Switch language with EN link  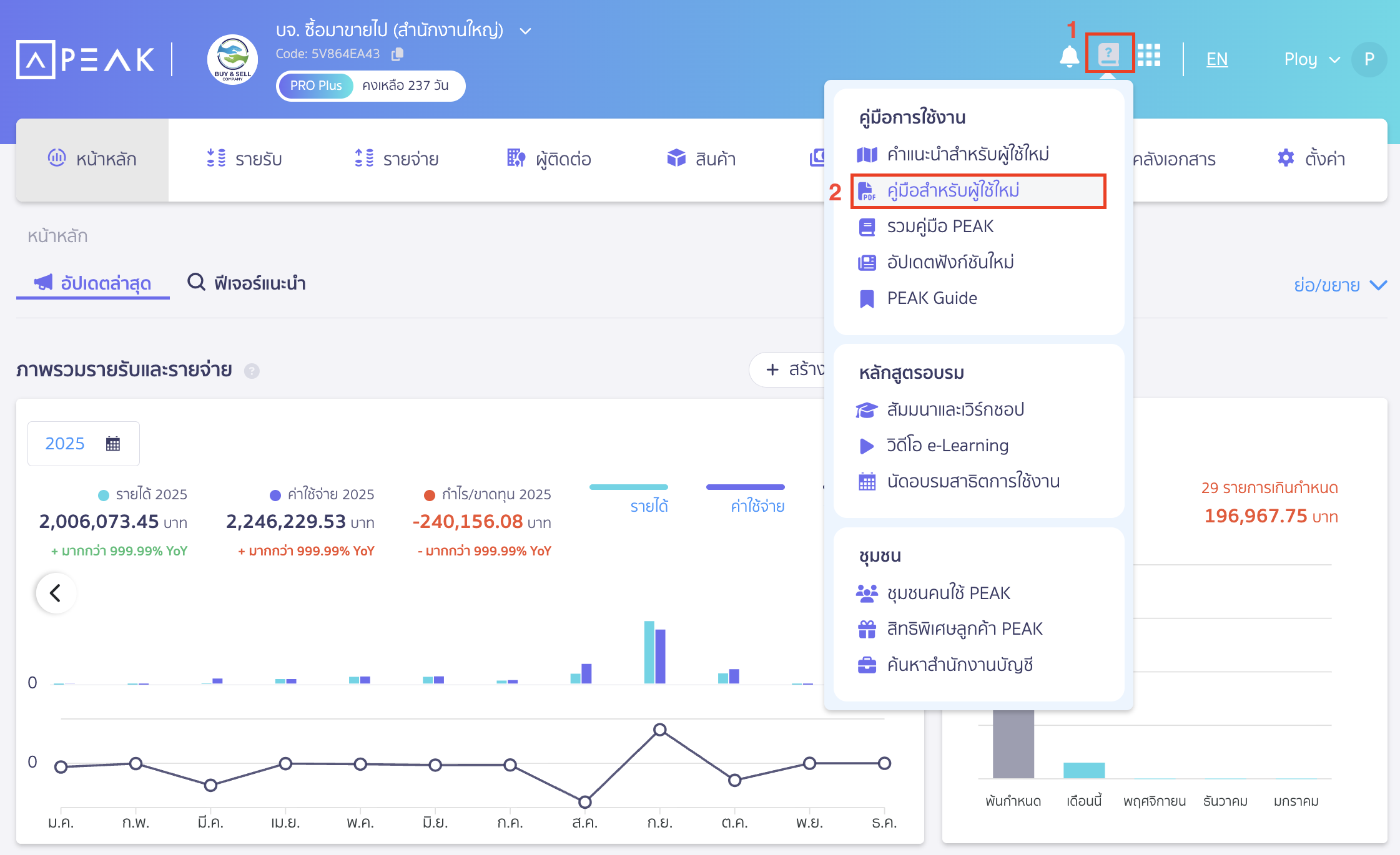(x=1216, y=59)
